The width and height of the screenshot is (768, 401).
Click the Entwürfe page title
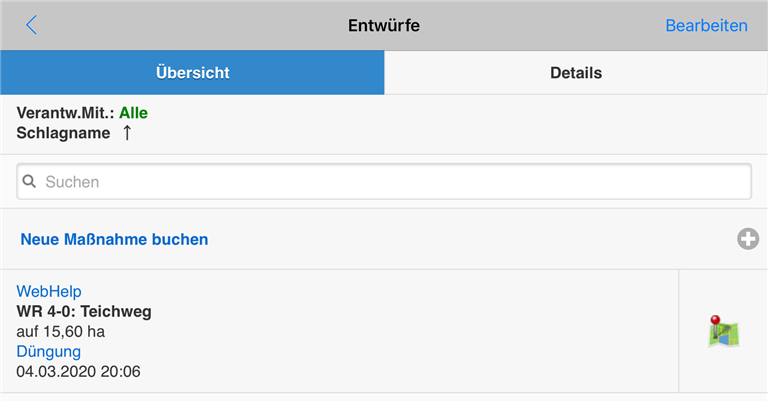point(384,25)
